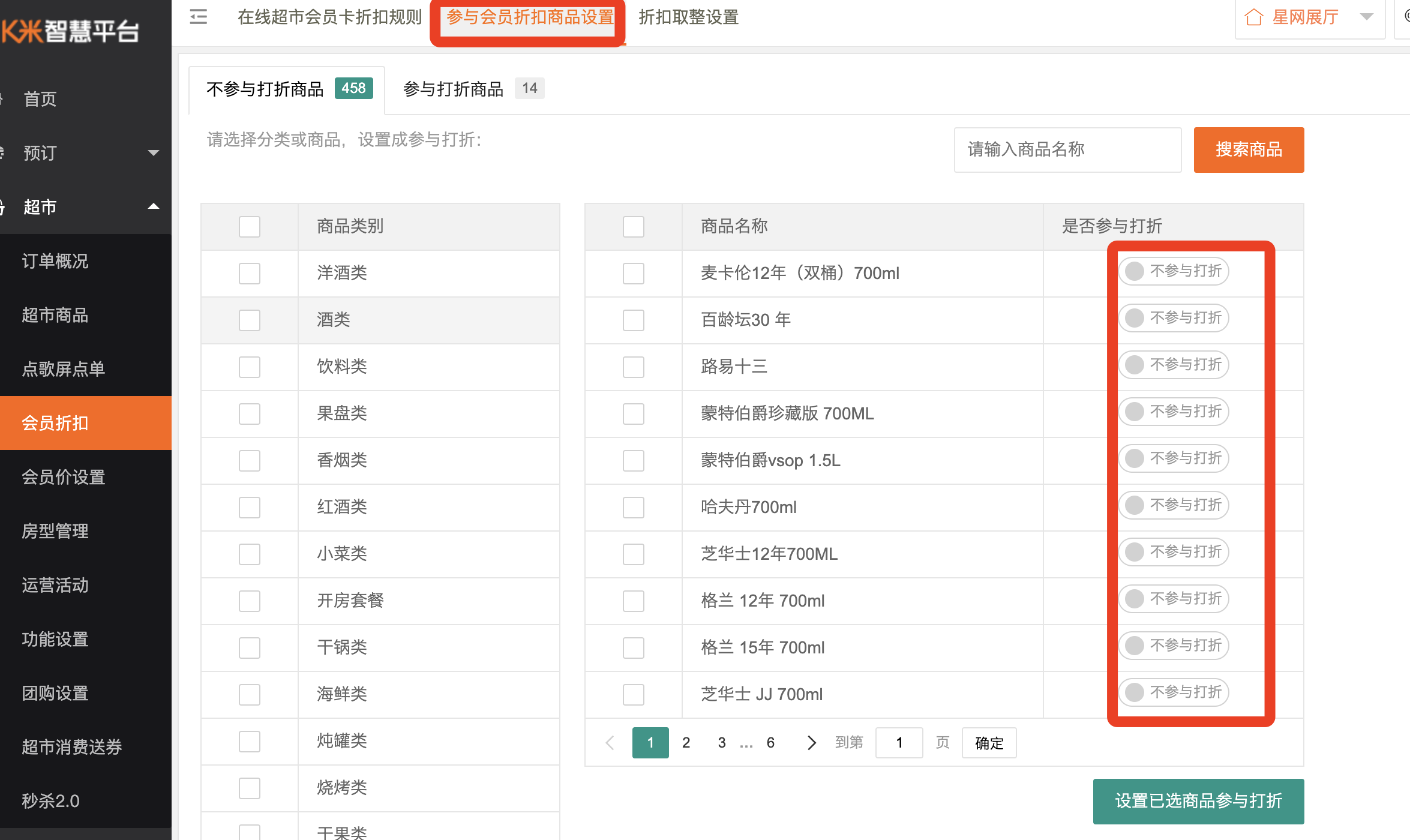
Task: Toggle discount switch for 麦卡伦12年（双桶）700ml
Action: click(x=1174, y=271)
